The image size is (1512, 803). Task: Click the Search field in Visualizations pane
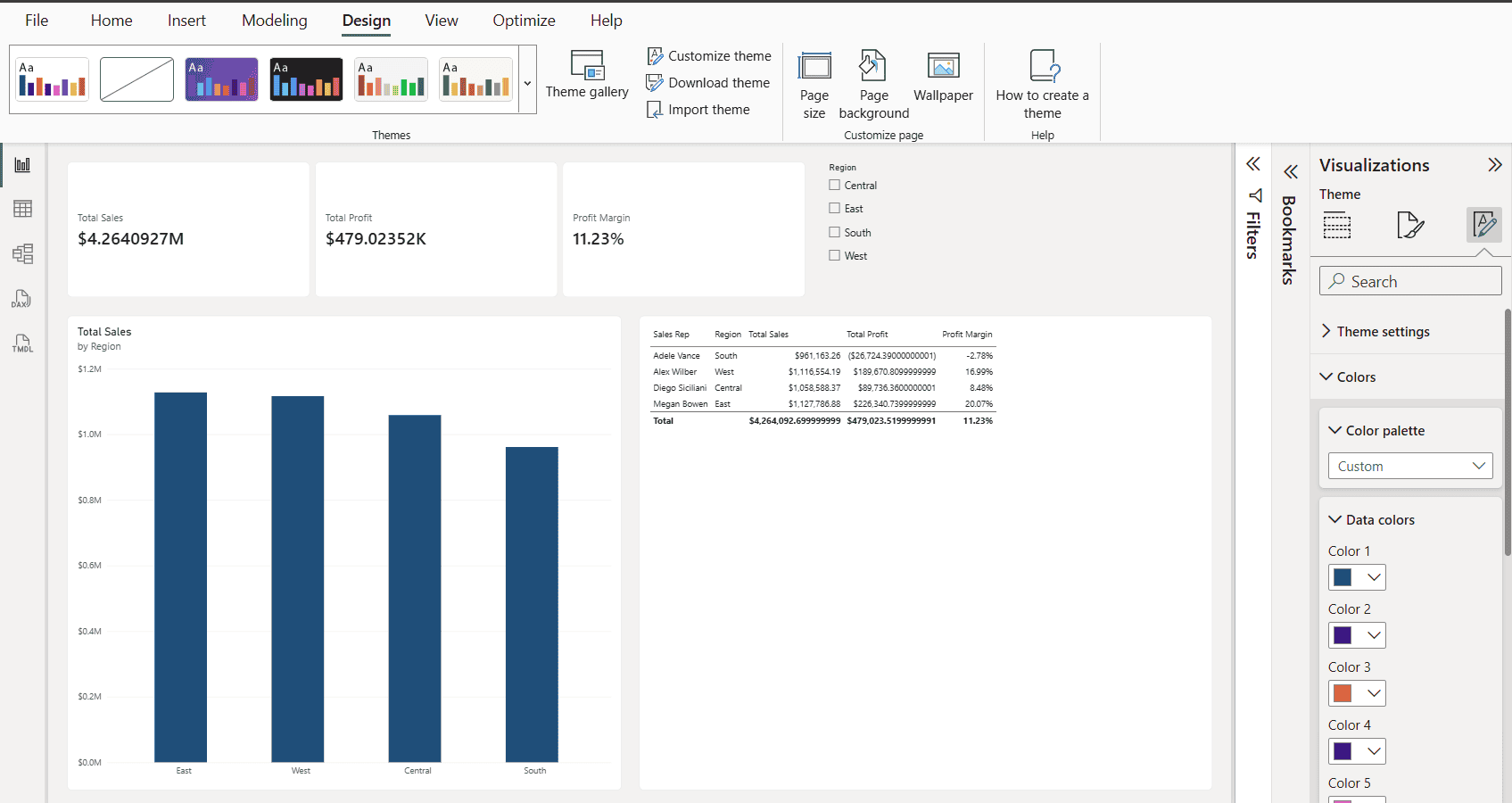click(x=1410, y=281)
